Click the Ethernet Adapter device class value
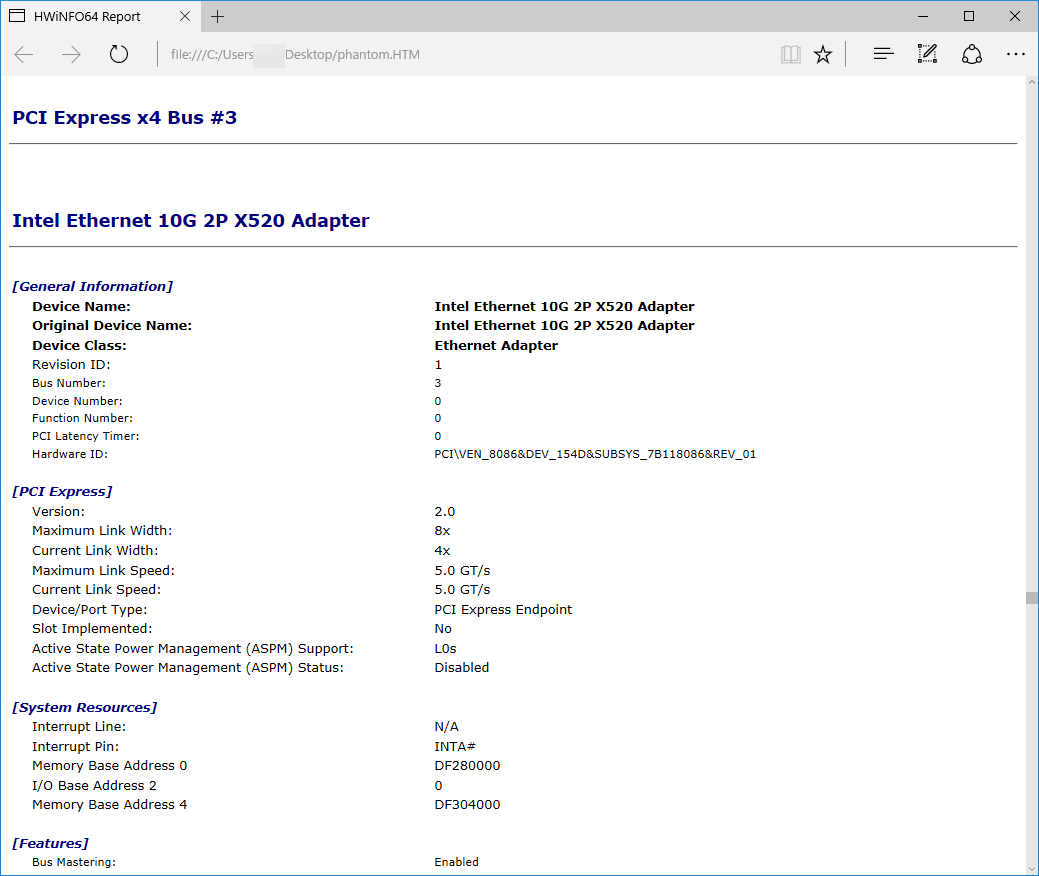The width and height of the screenshot is (1039, 876). (496, 345)
